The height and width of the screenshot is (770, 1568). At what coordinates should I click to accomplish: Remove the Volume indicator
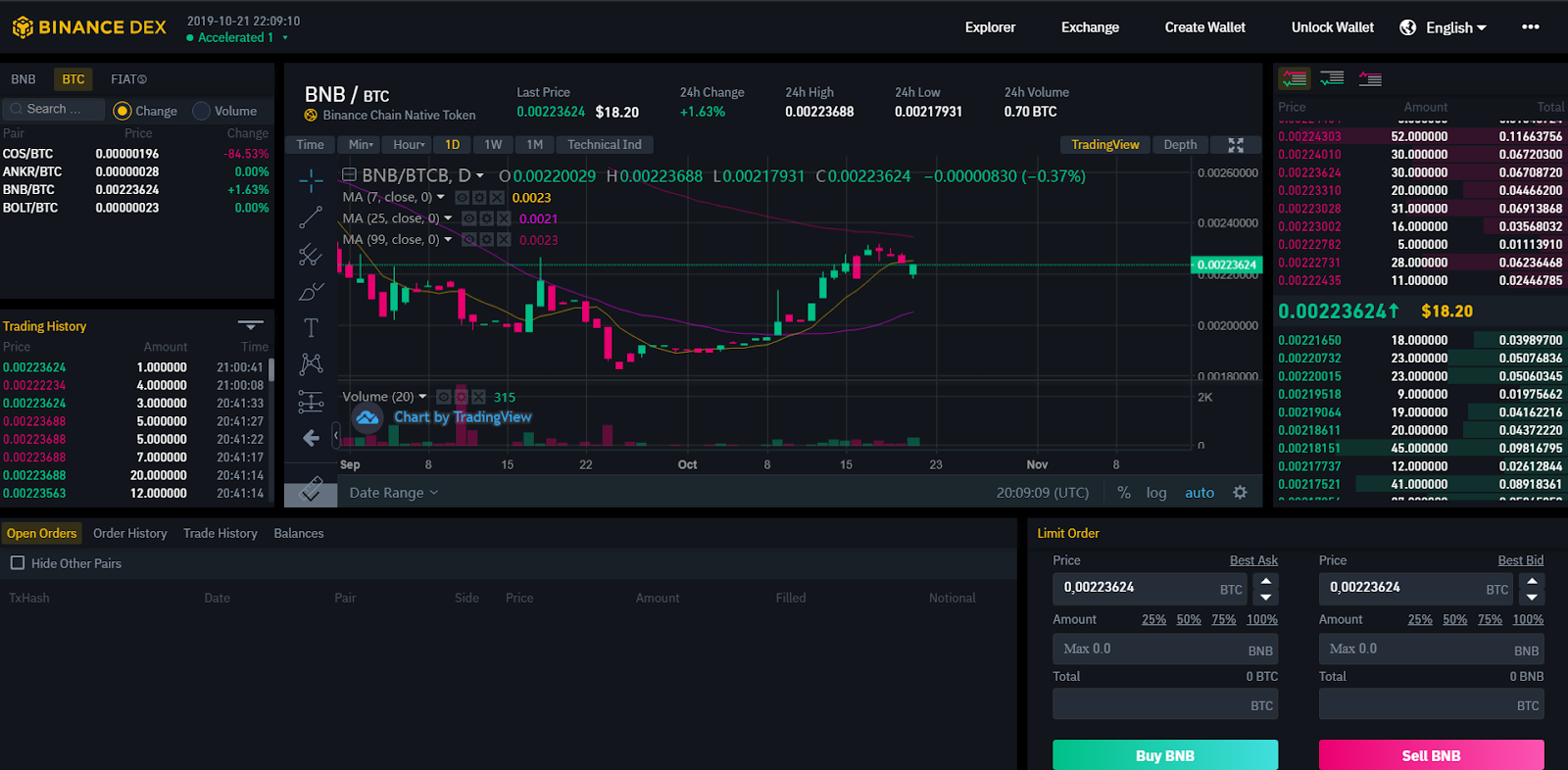coord(478,397)
